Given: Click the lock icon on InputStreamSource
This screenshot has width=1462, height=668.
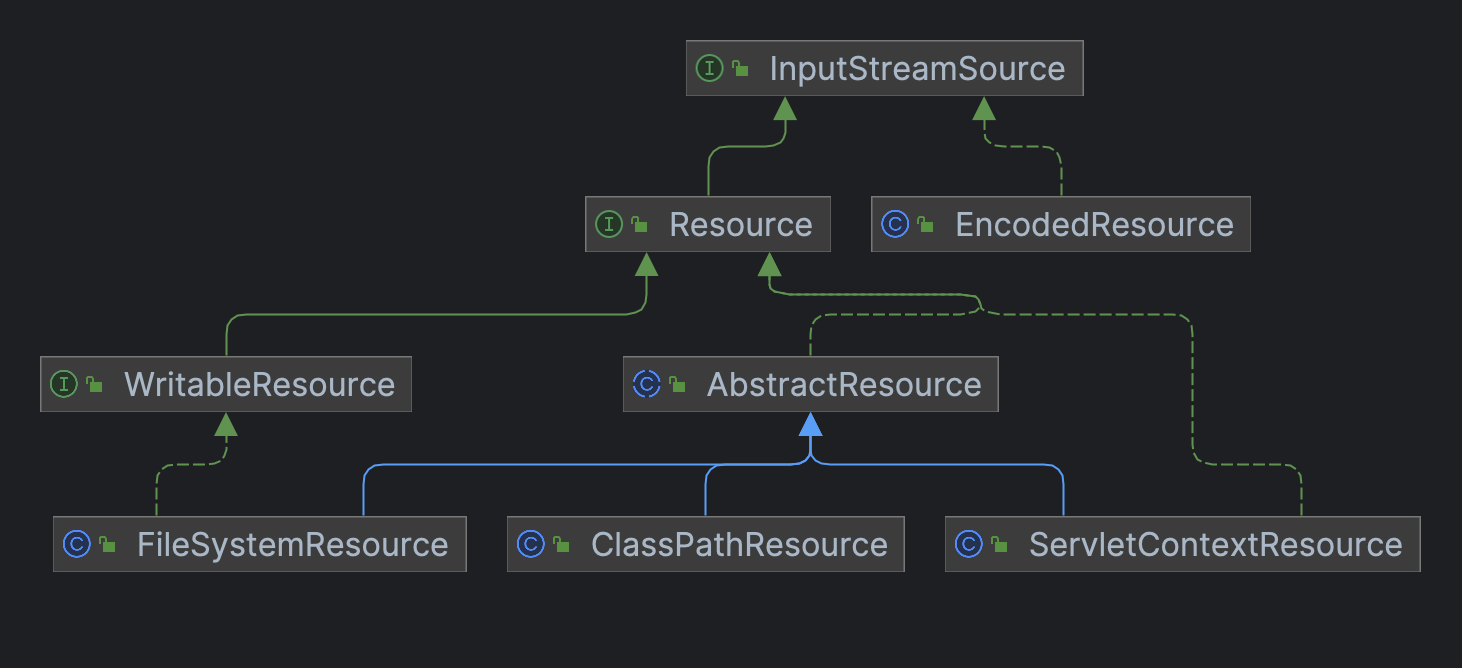Looking at the screenshot, I should (740, 68).
